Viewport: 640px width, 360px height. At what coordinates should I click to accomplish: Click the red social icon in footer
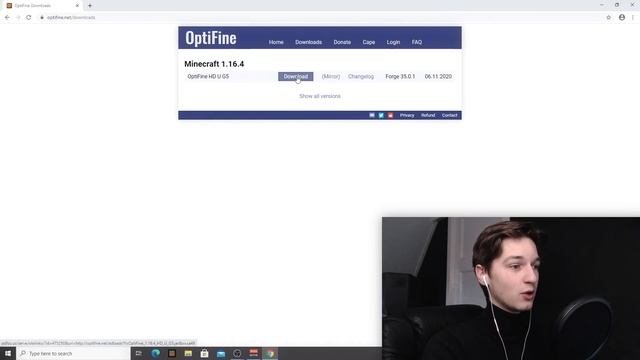[390, 116]
